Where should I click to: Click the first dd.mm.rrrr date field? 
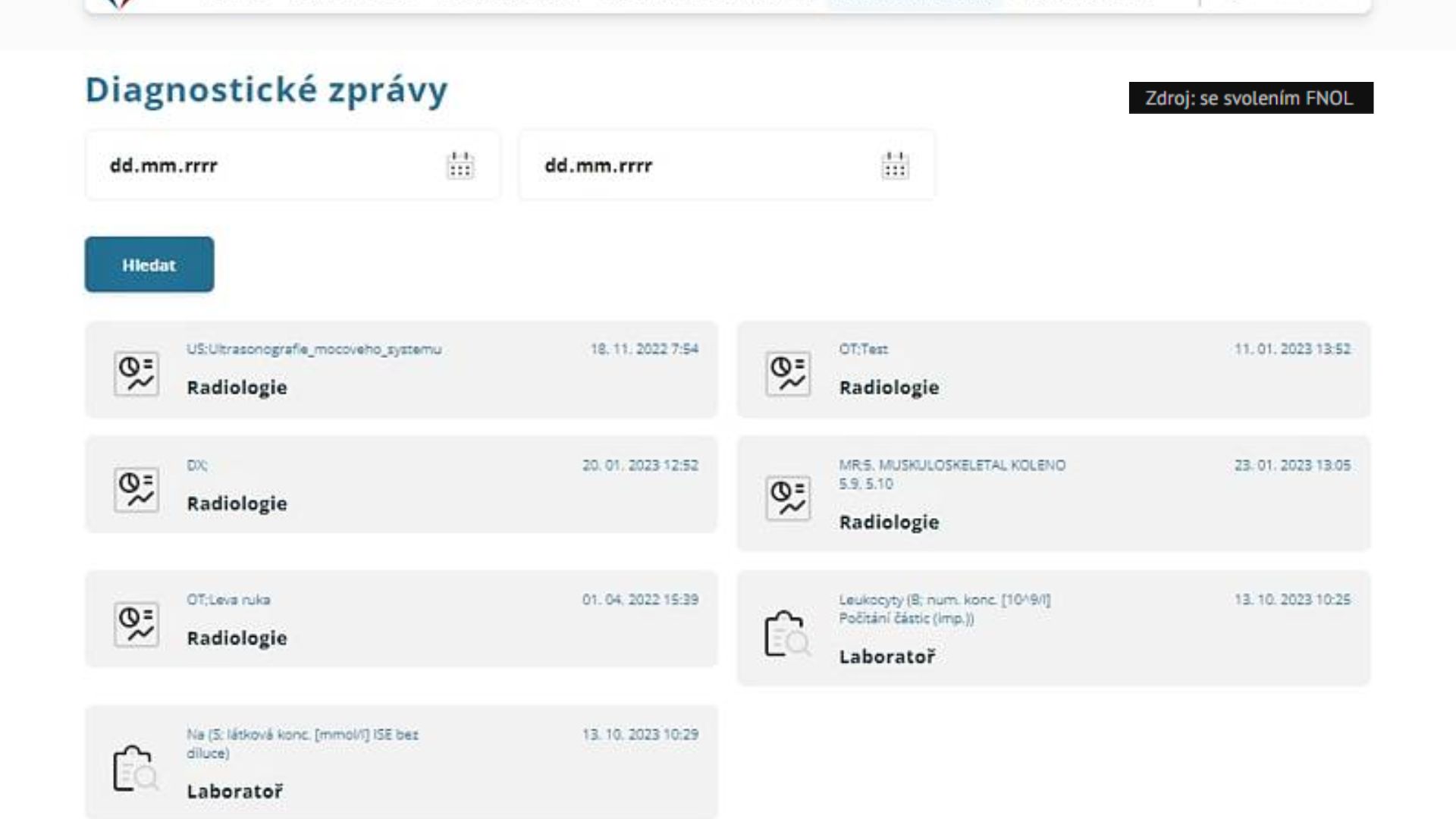pyautogui.click(x=265, y=165)
